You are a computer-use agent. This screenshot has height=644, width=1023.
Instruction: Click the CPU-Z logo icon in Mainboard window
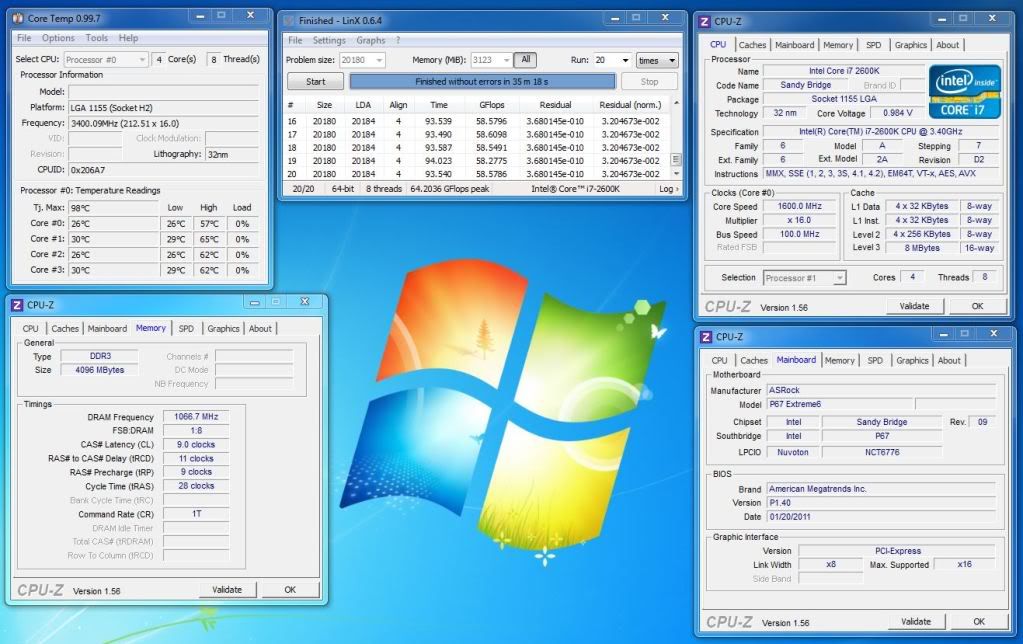point(705,337)
